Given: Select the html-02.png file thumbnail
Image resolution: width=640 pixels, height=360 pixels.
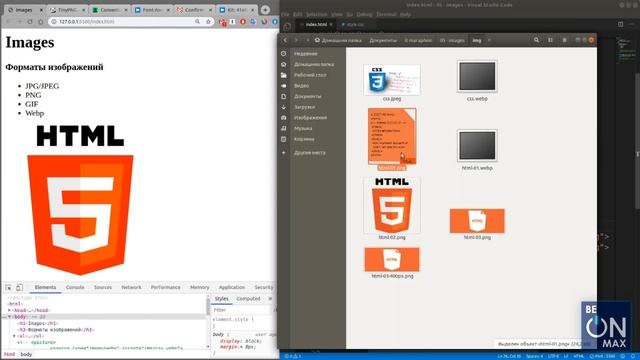Looking at the screenshot, I should tap(392, 205).
